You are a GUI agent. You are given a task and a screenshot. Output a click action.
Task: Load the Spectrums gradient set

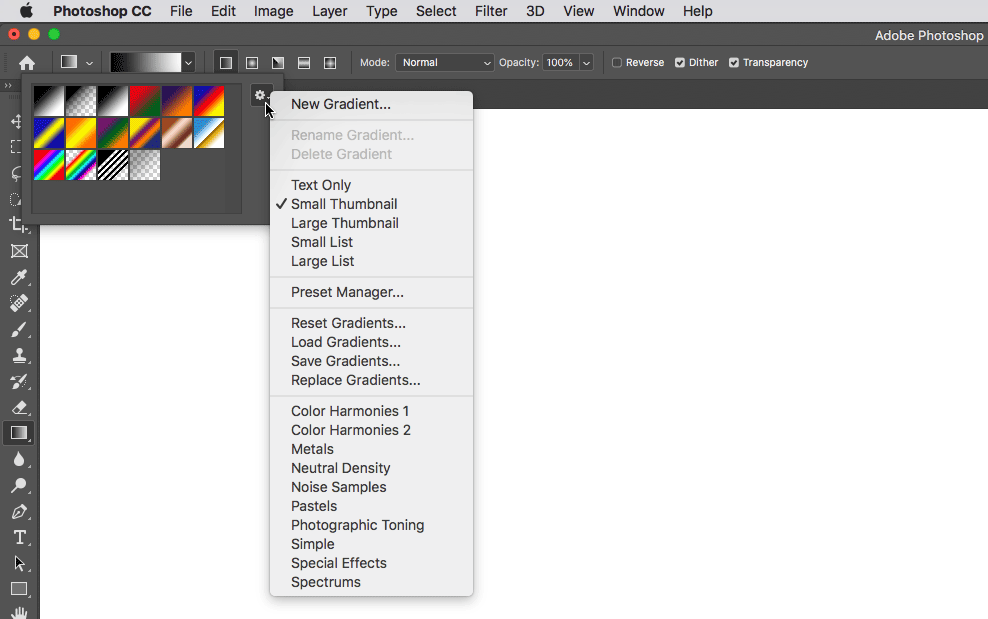(326, 582)
